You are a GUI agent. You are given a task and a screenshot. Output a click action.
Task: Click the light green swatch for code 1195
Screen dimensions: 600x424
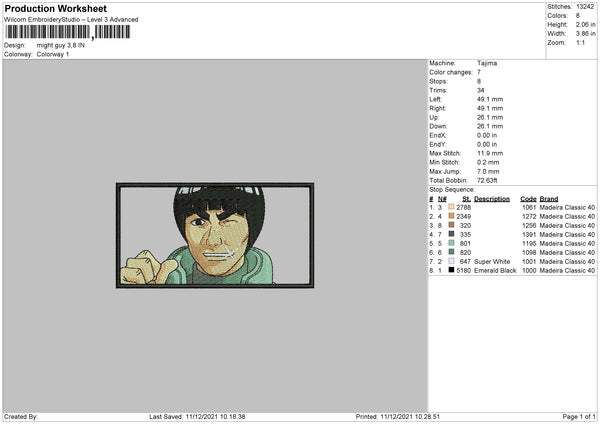pos(451,243)
